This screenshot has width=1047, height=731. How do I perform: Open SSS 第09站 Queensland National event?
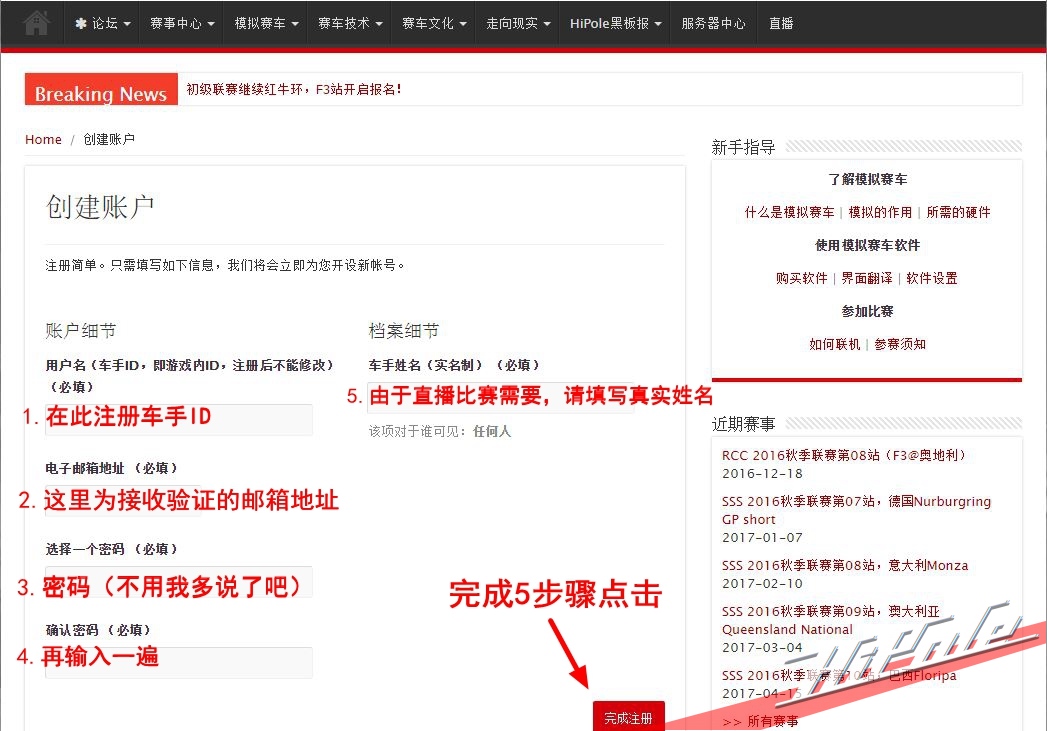tap(831, 620)
